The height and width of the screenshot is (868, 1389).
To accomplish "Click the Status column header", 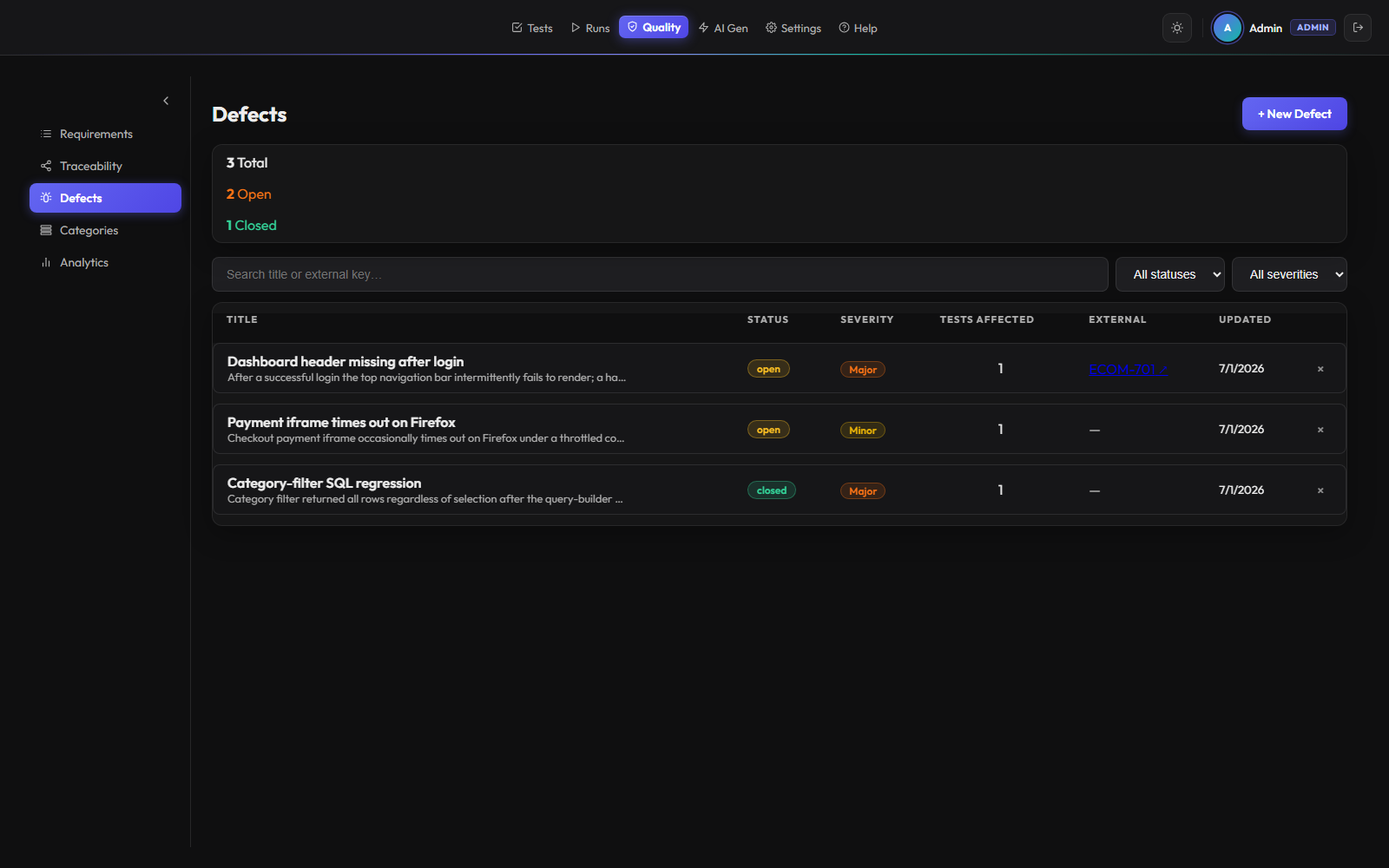I will [768, 319].
